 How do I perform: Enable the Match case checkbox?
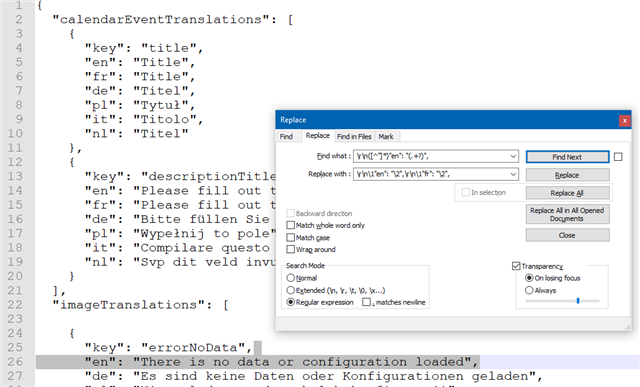(290, 237)
